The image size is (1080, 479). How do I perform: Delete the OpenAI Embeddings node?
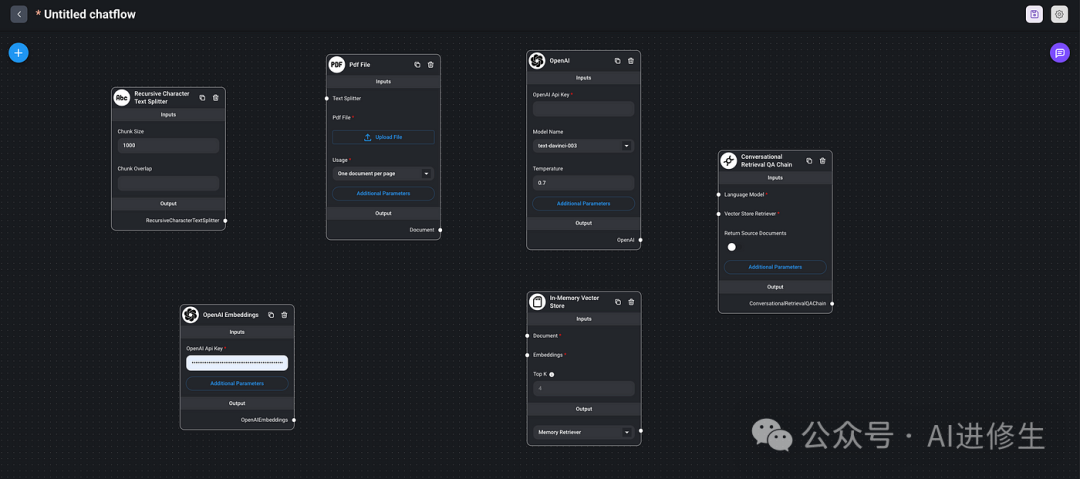(284, 315)
